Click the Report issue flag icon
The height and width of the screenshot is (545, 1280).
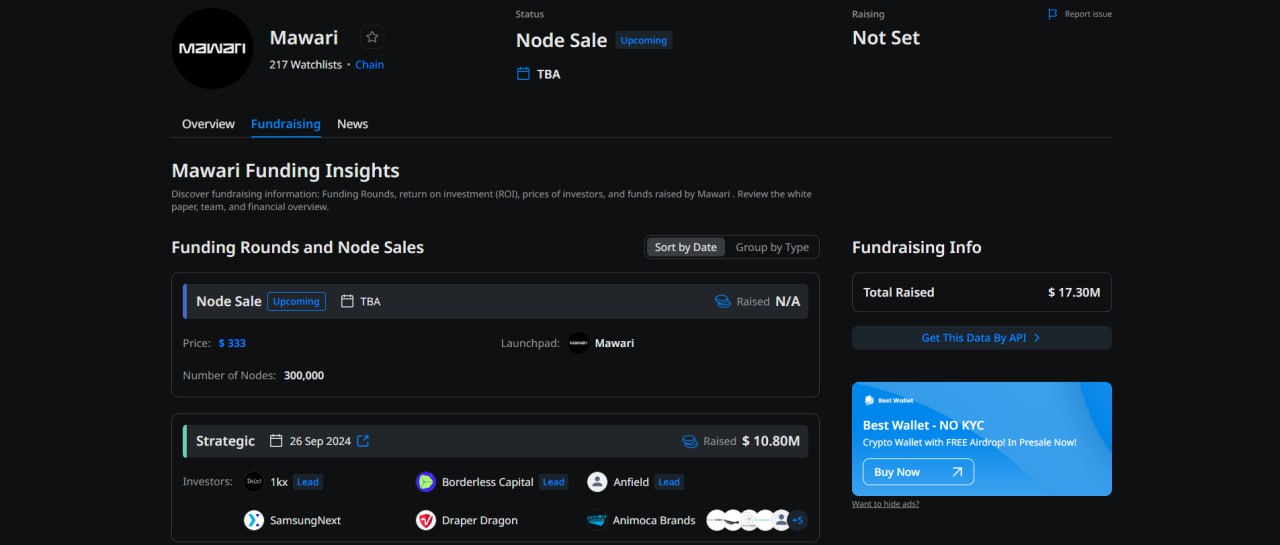pyautogui.click(x=1052, y=14)
